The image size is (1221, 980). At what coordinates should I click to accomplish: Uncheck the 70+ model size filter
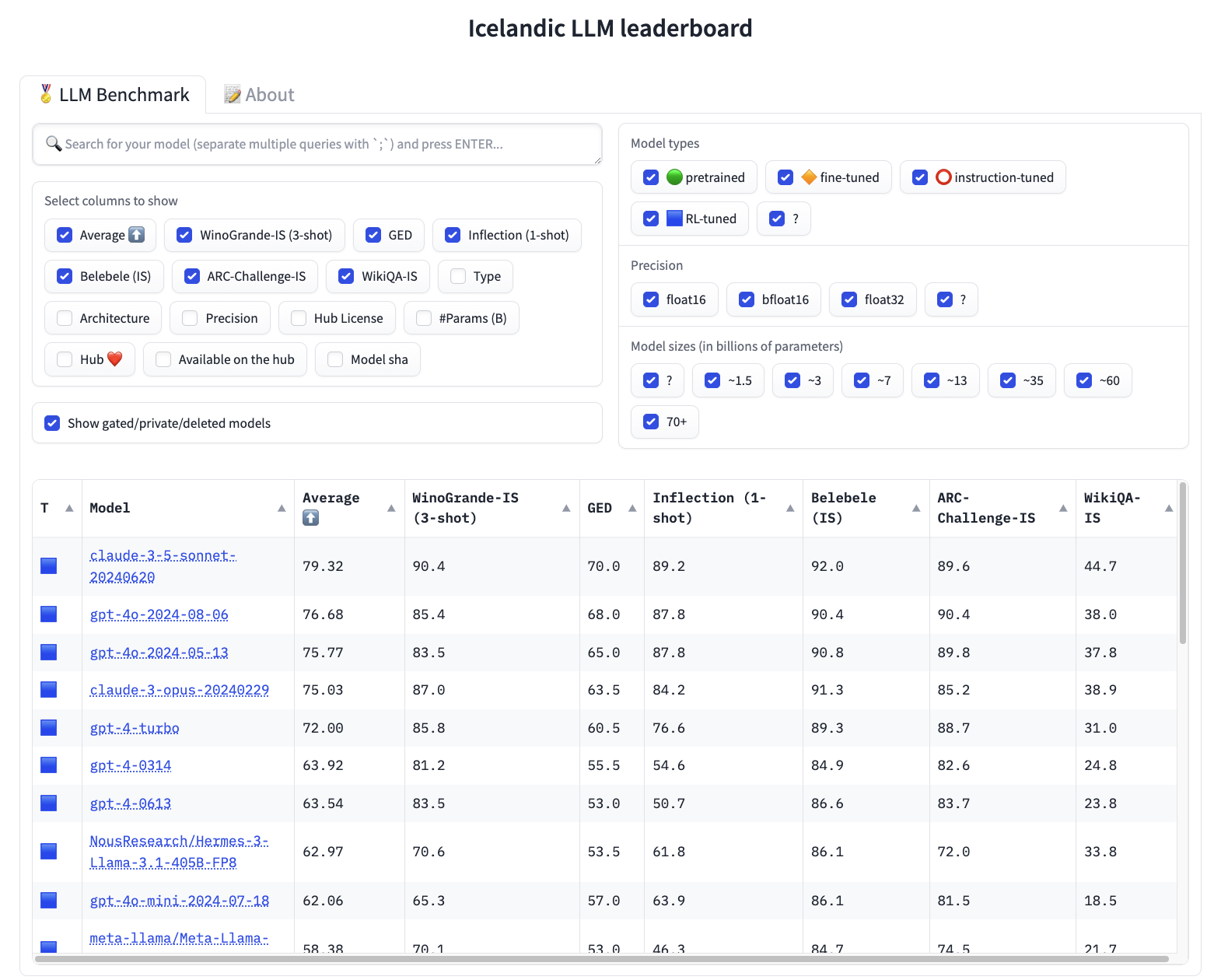coord(651,422)
